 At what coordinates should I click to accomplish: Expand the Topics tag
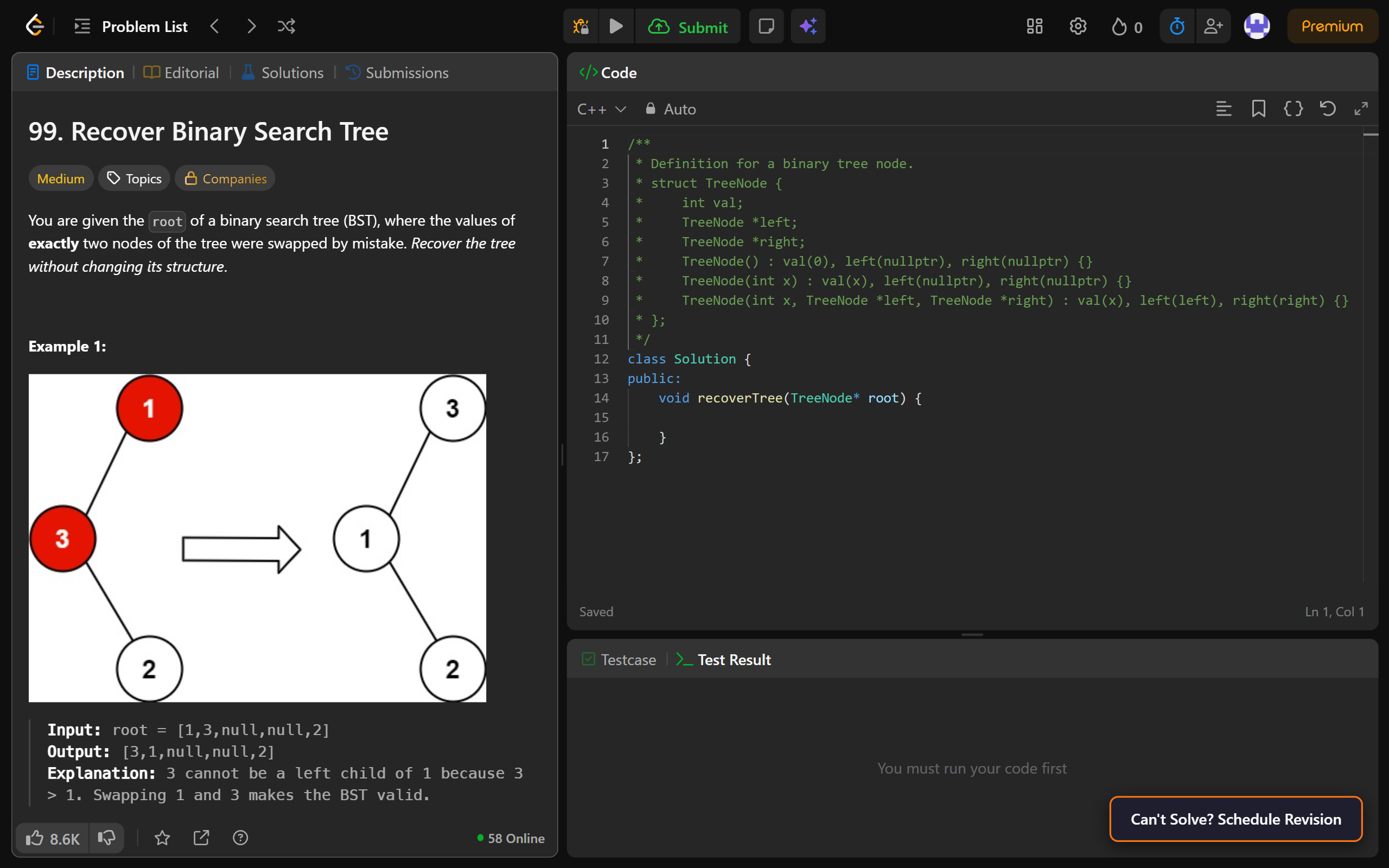coord(135,178)
